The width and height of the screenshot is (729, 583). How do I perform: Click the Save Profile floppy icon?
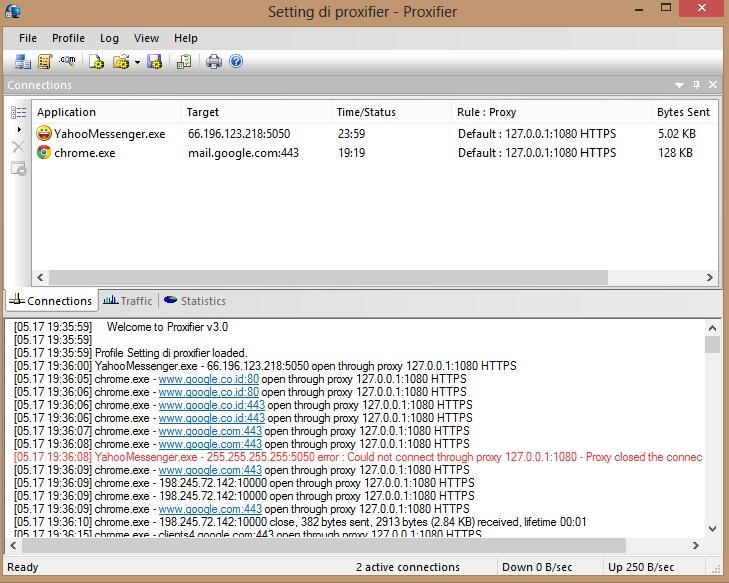[x=154, y=62]
